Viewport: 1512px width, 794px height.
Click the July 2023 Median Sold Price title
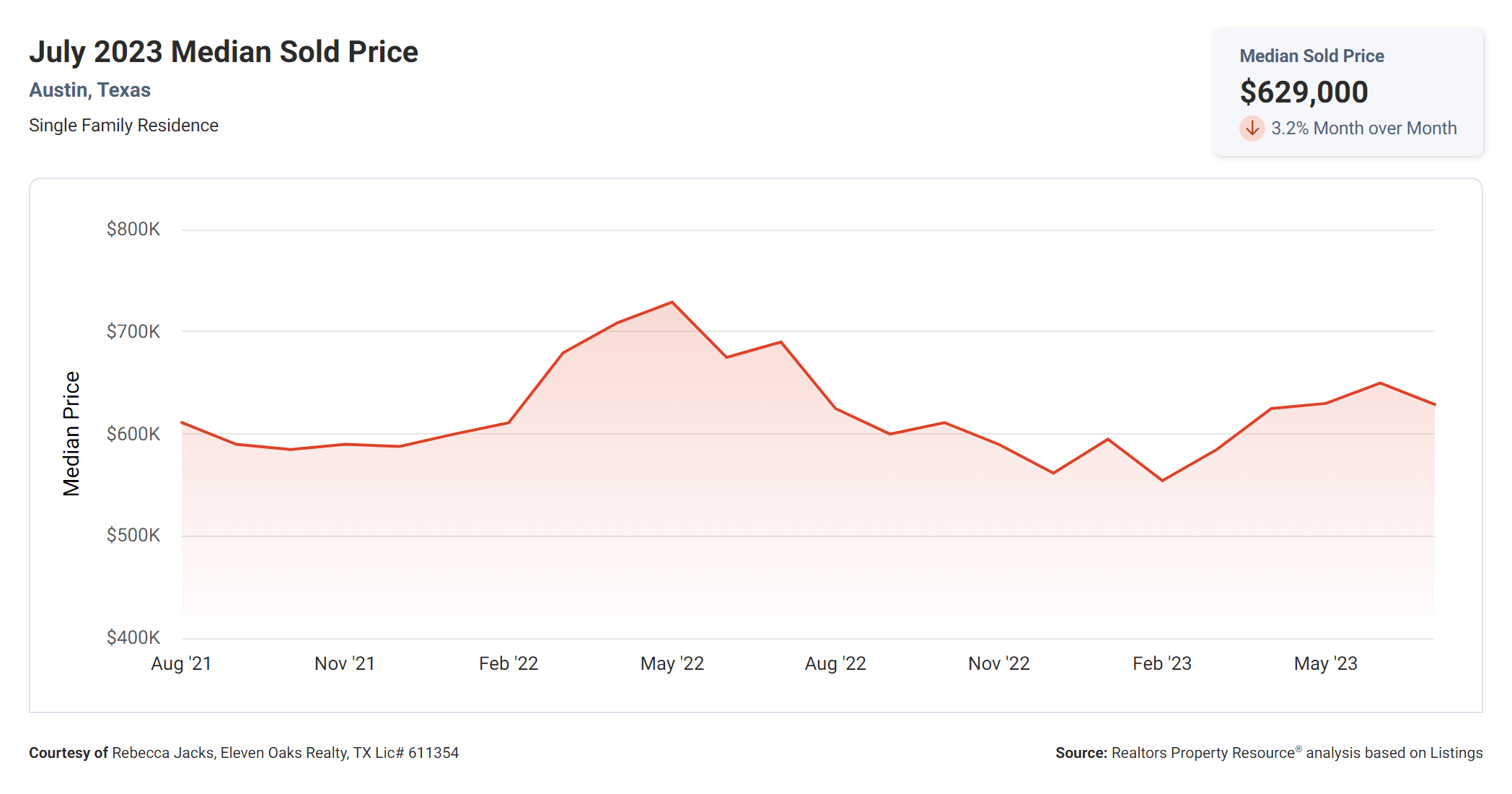(224, 52)
